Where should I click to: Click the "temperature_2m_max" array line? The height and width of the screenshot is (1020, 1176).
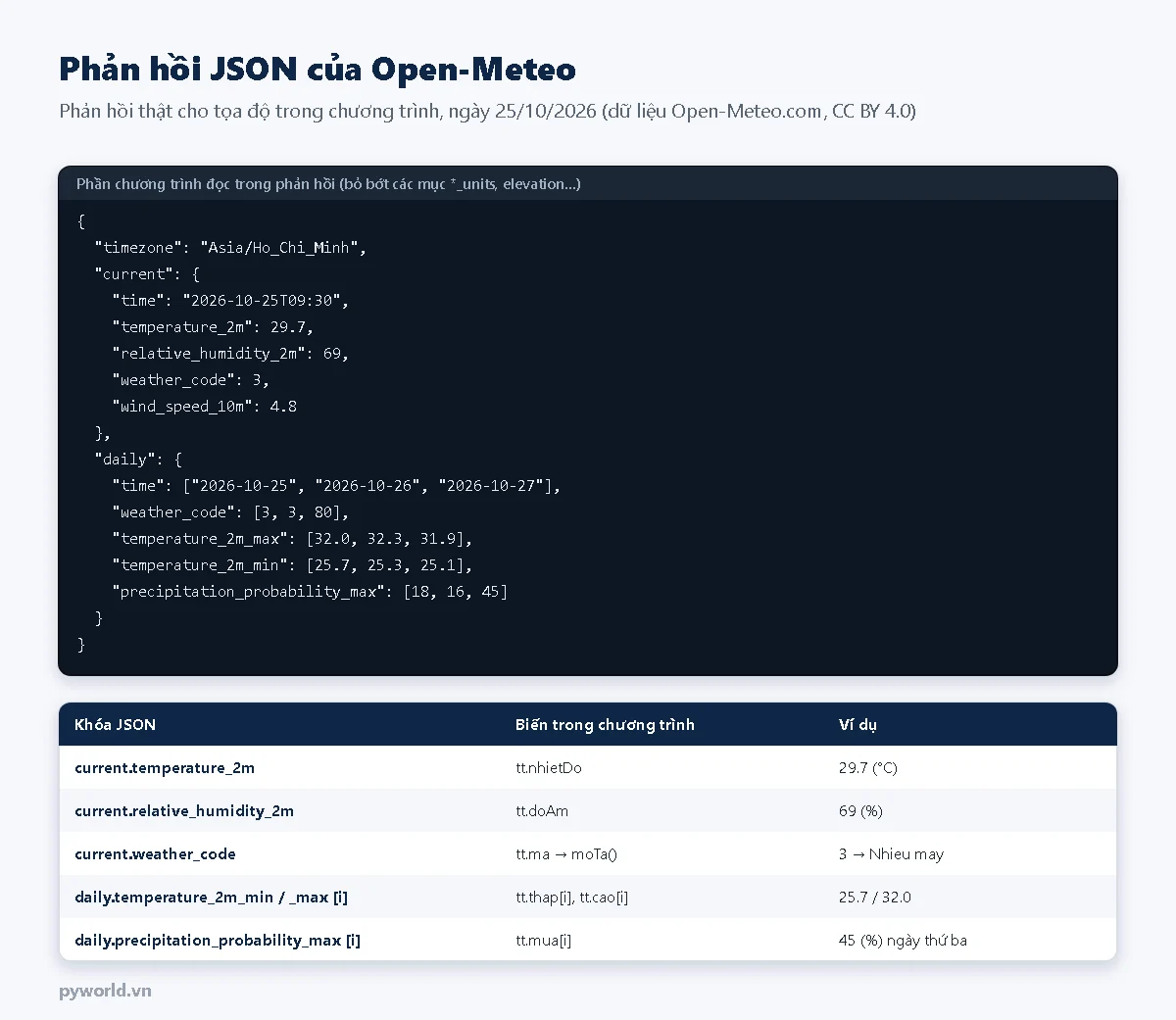point(292,539)
